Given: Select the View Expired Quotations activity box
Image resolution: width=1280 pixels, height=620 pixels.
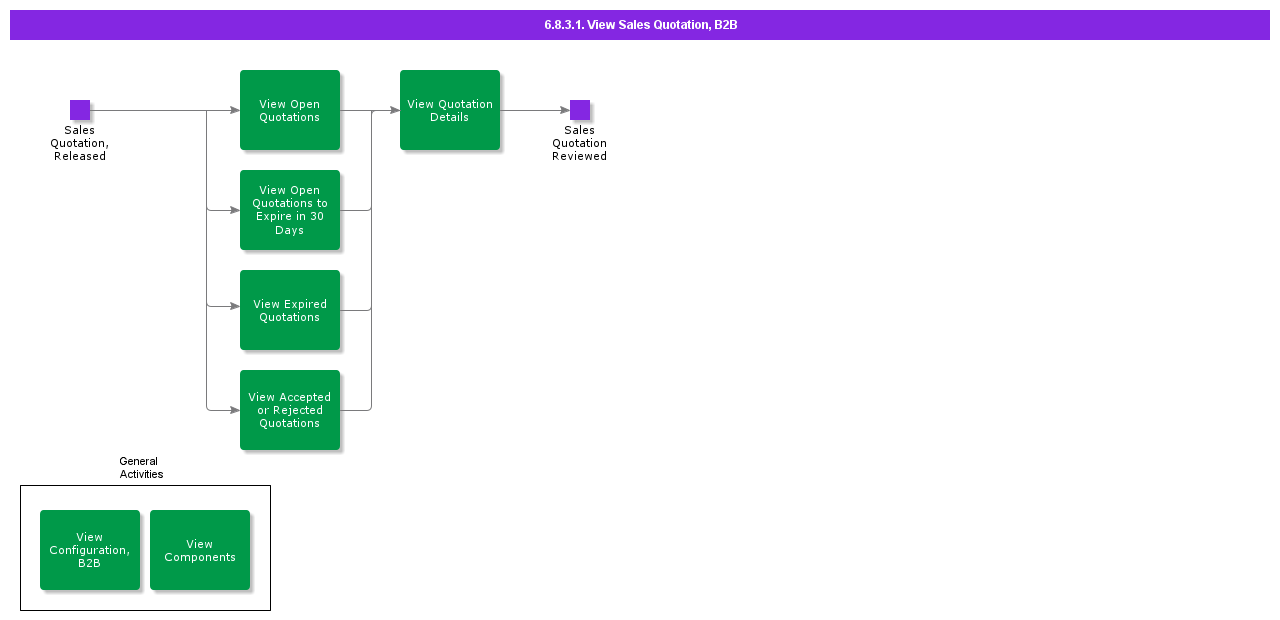Looking at the screenshot, I should click(290, 310).
